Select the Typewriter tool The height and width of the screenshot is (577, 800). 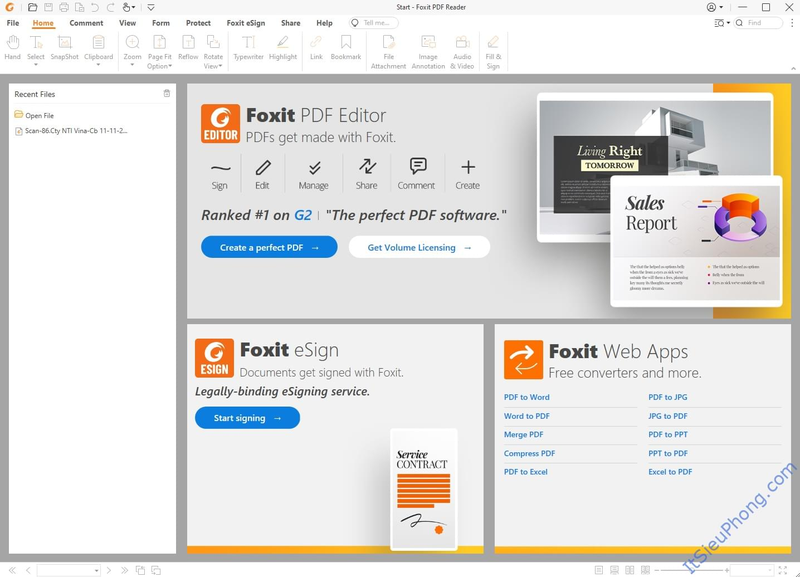coord(248,48)
